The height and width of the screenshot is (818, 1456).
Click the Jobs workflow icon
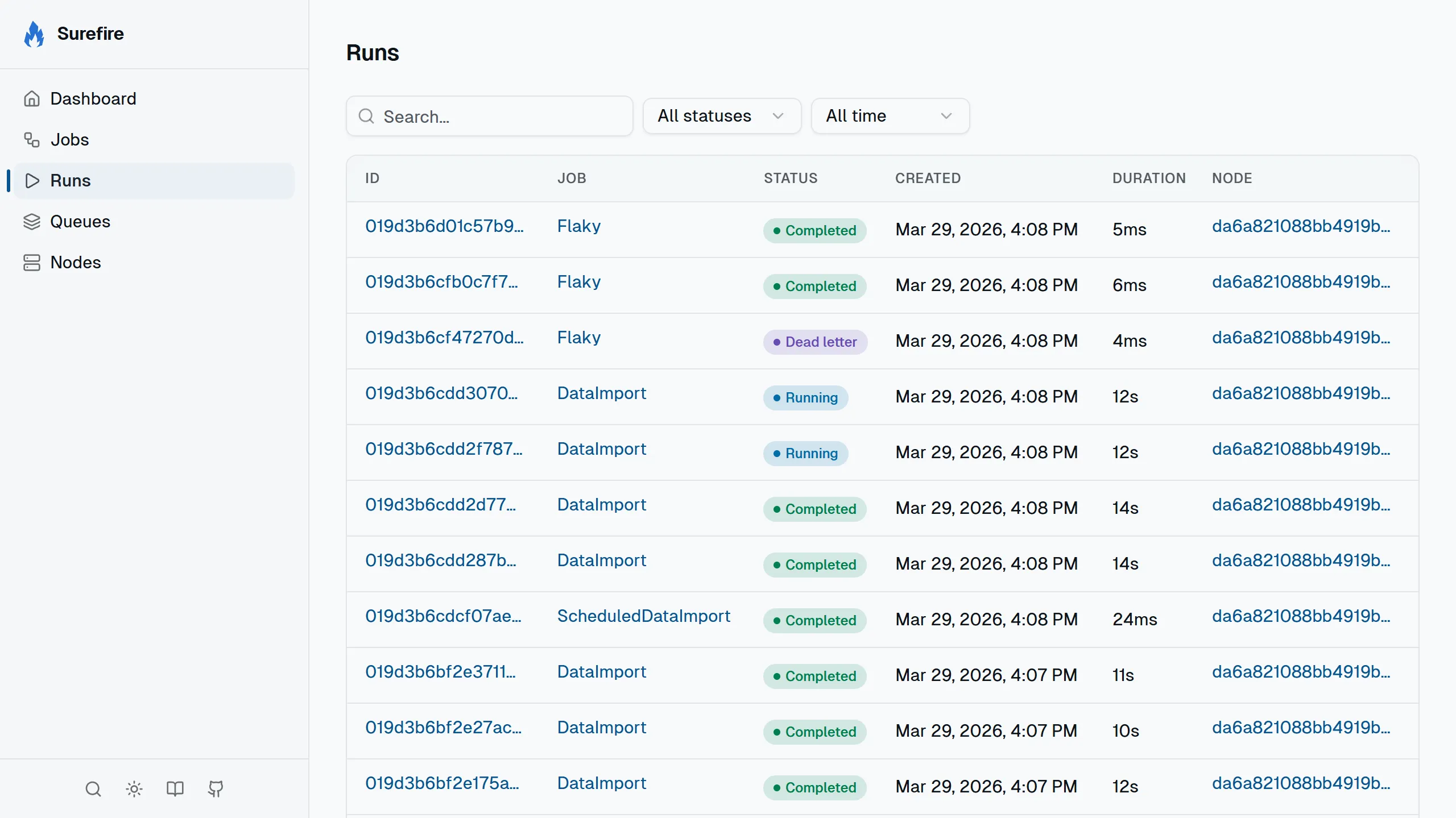click(32, 140)
